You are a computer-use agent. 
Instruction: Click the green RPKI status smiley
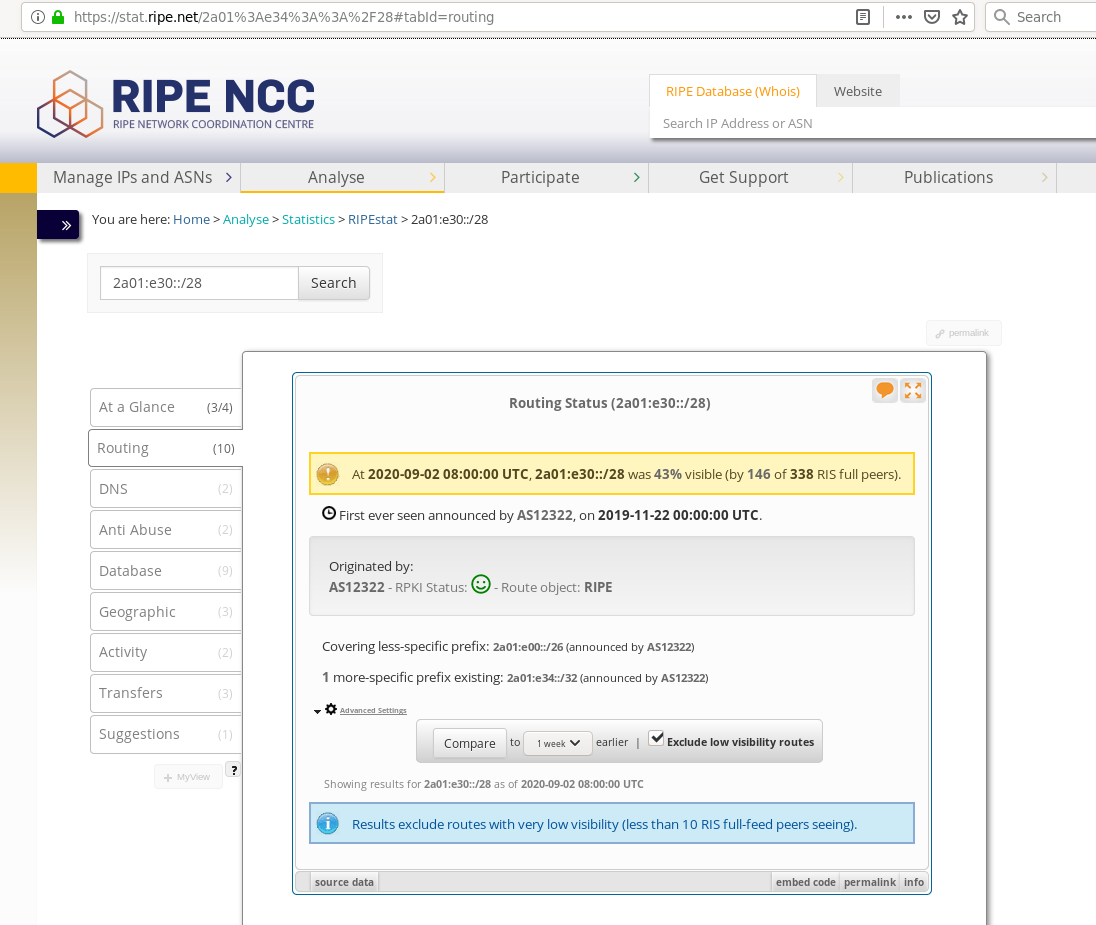[481, 584]
